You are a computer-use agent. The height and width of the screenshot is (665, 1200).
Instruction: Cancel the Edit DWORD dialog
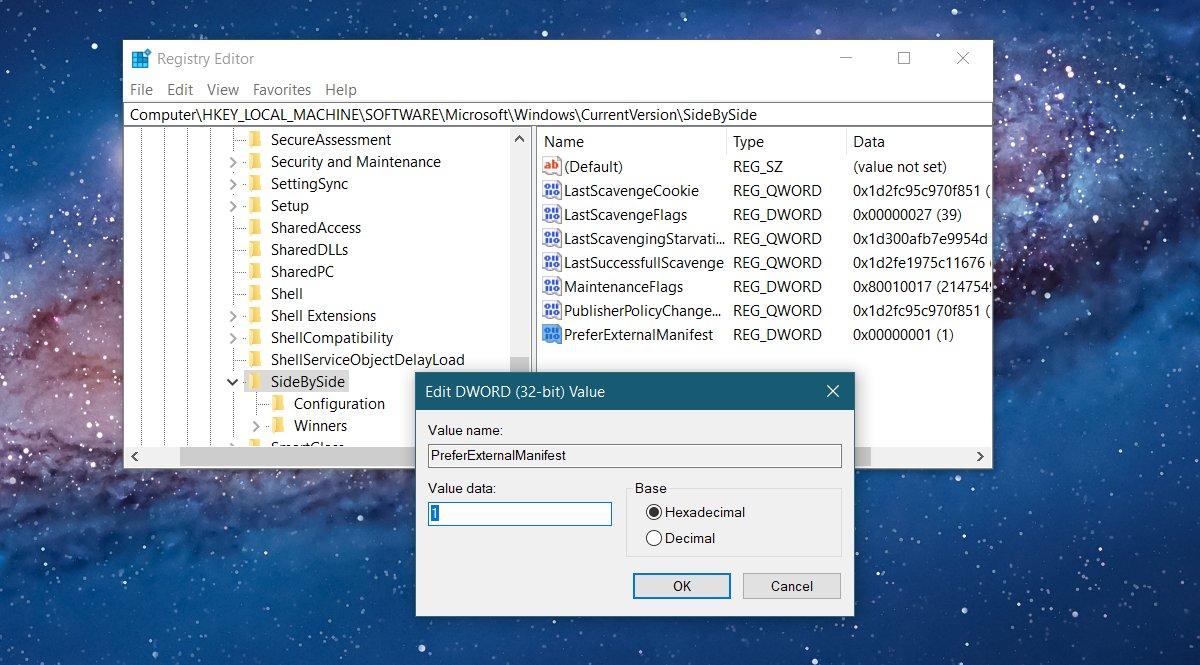click(792, 586)
